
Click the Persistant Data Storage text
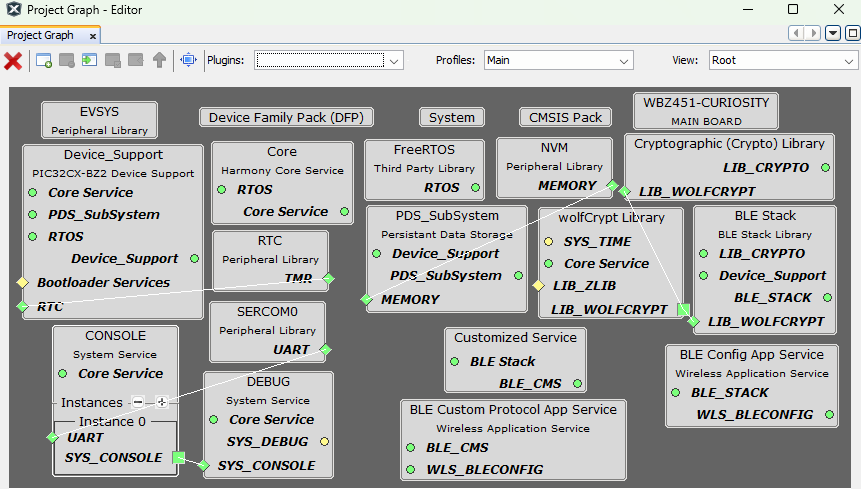coord(447,234)
